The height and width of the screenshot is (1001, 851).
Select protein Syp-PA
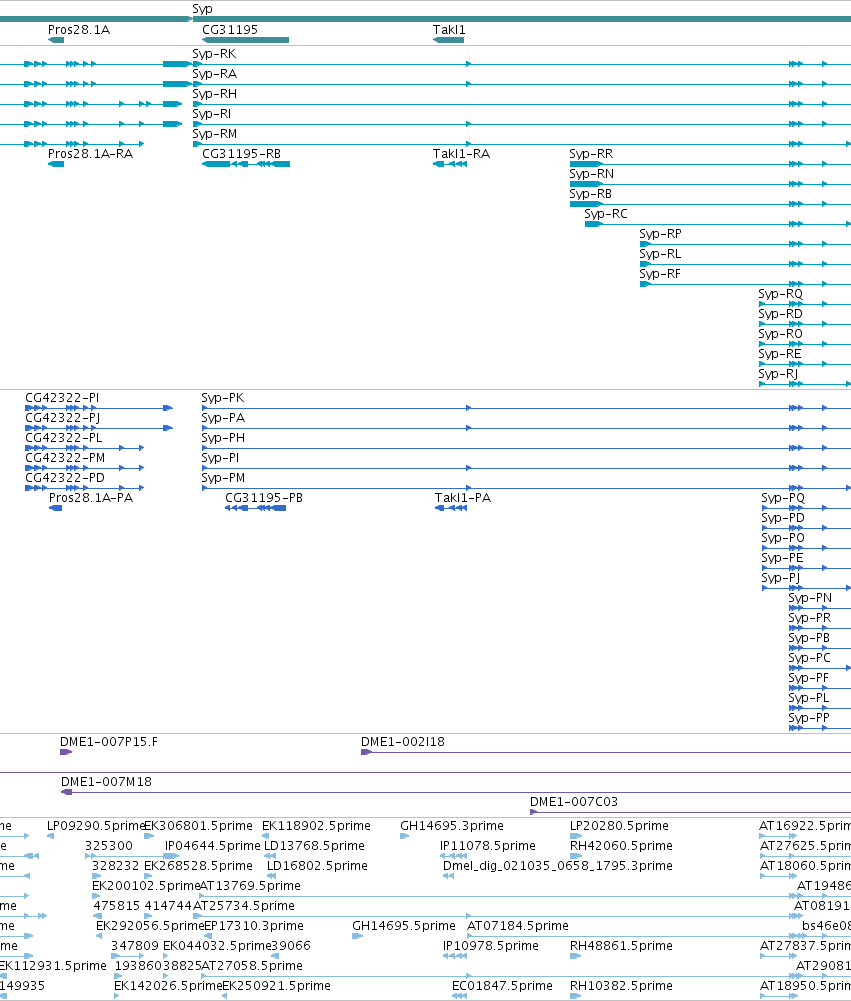pos(223,418)
